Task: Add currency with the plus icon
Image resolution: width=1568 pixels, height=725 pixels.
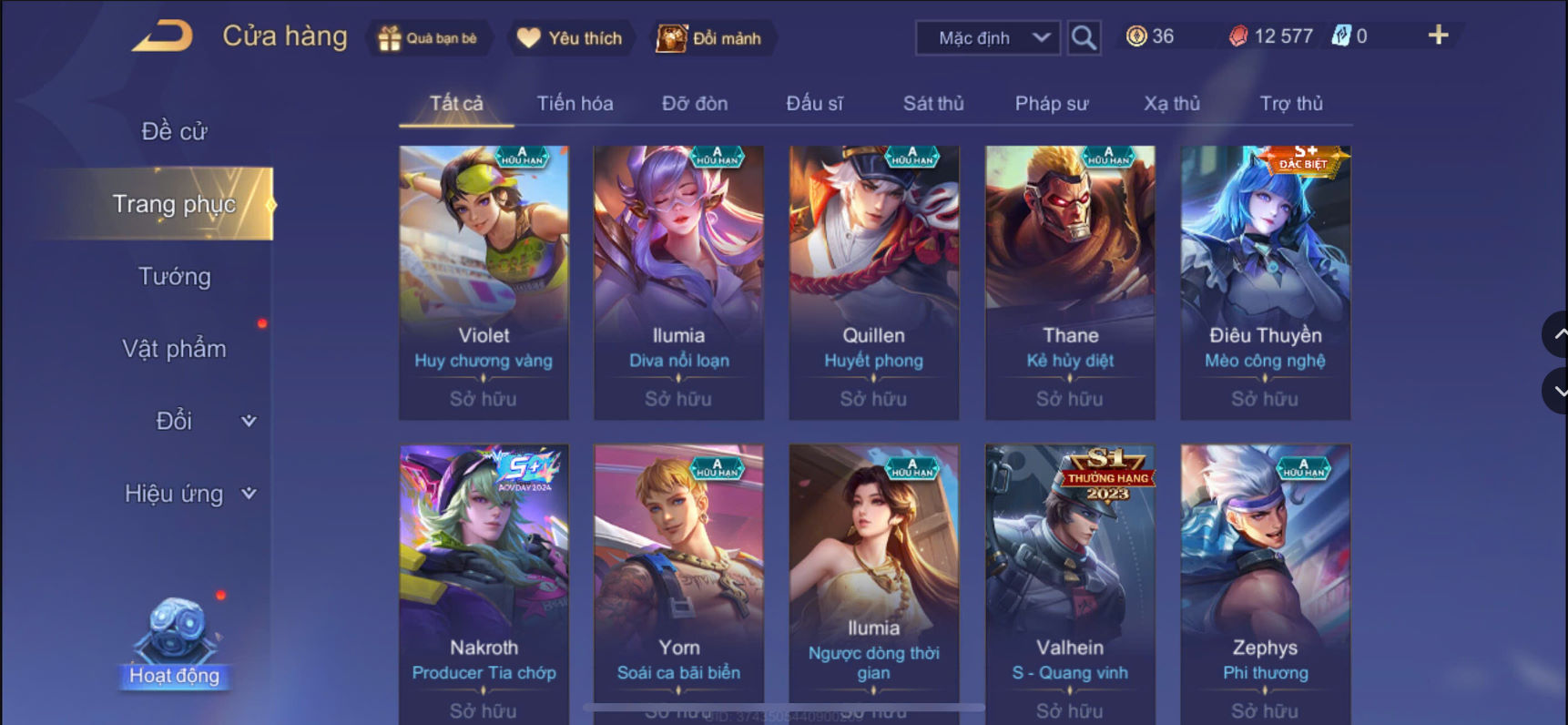Action: 1438,36
